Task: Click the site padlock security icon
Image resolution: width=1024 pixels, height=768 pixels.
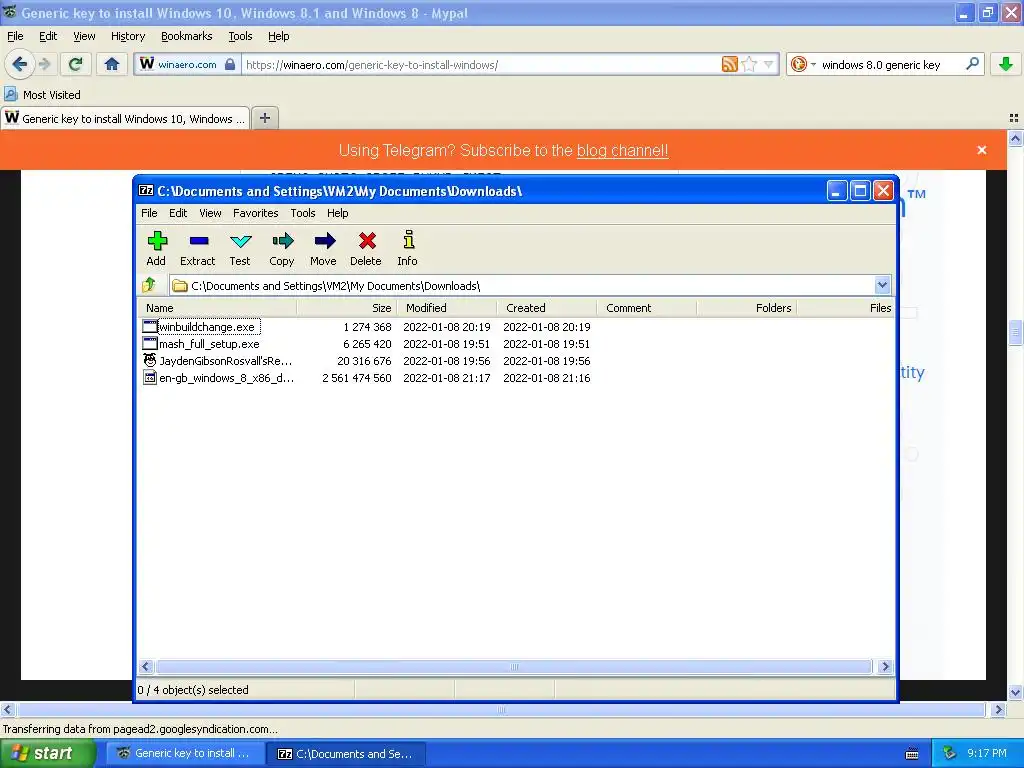Action: 230,64
